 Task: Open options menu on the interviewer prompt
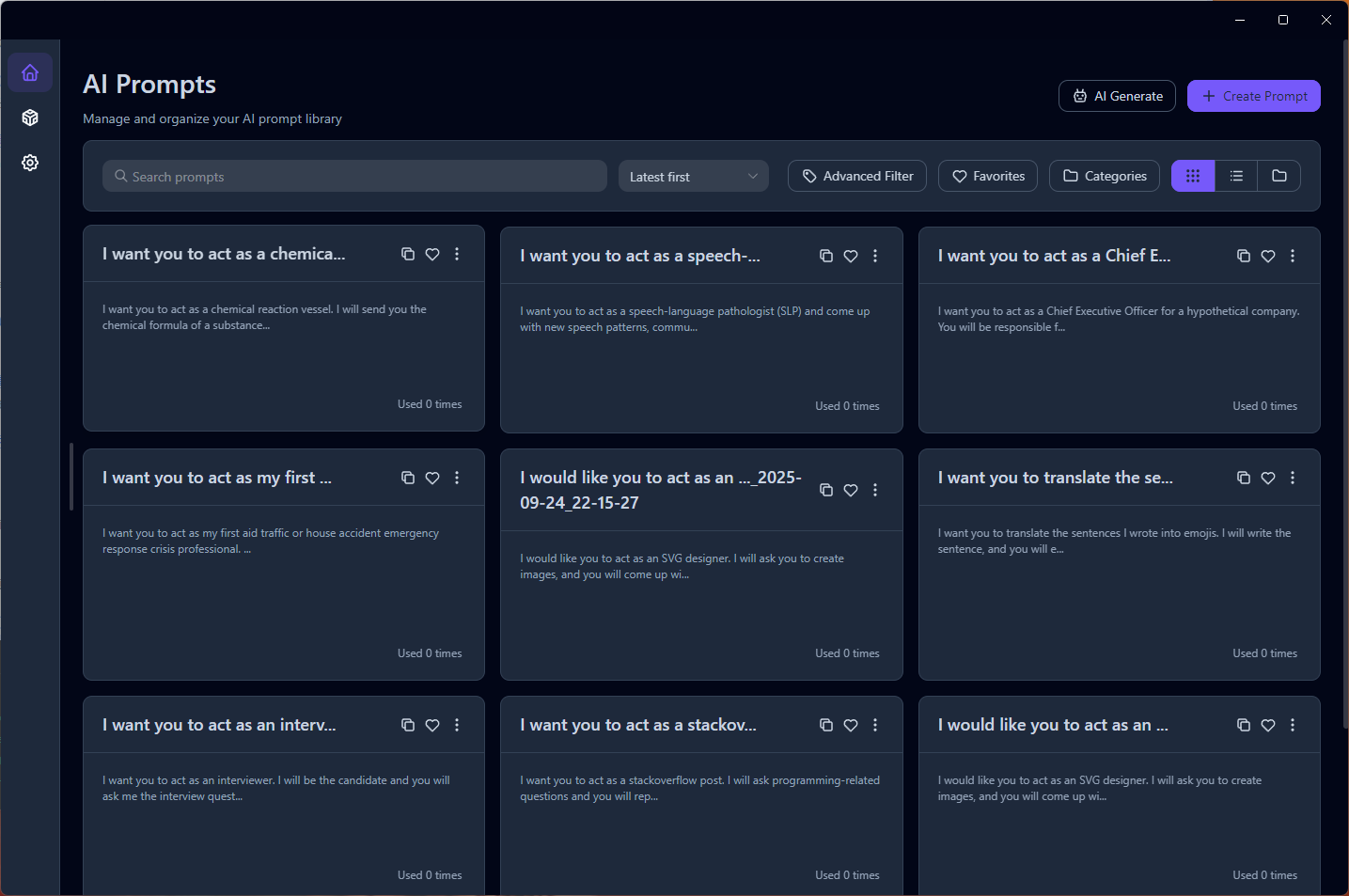tap(457, 725)
